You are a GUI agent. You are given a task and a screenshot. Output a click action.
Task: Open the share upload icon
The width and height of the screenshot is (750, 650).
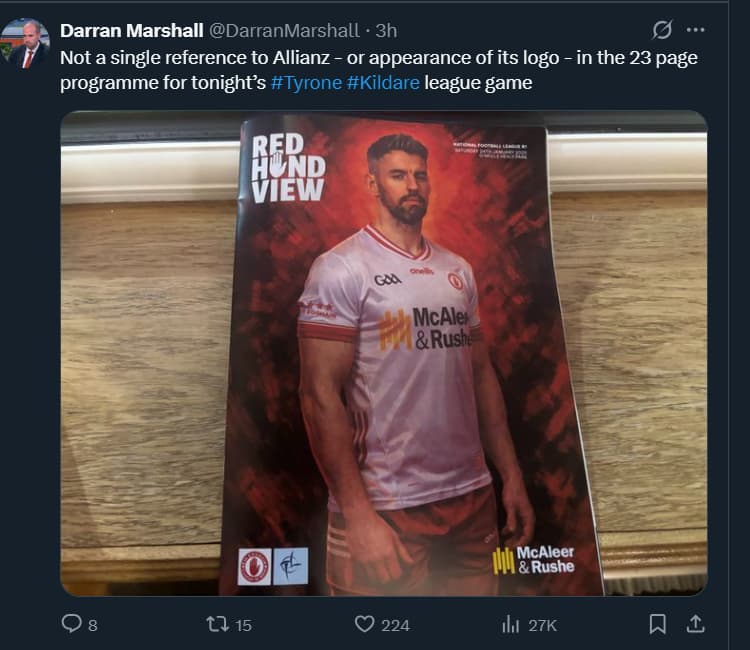pos(695,624)
